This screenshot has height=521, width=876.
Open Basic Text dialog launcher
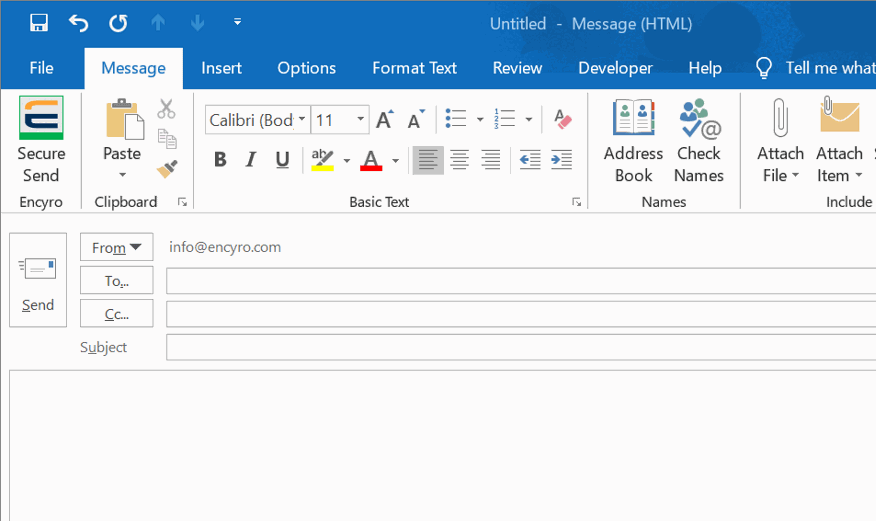click(x=577, y=202)
